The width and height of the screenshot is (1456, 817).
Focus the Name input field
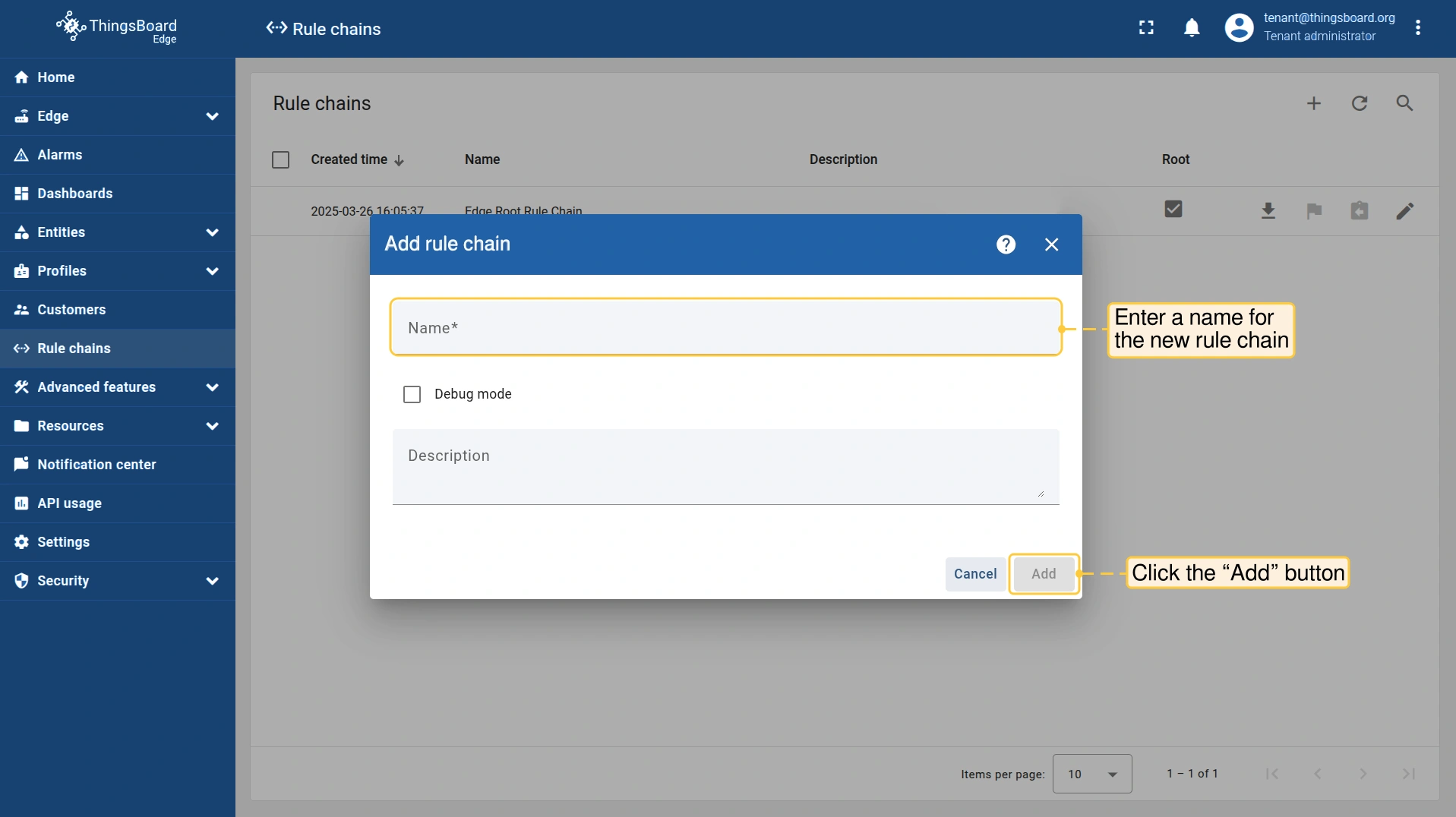coord(725,328)
